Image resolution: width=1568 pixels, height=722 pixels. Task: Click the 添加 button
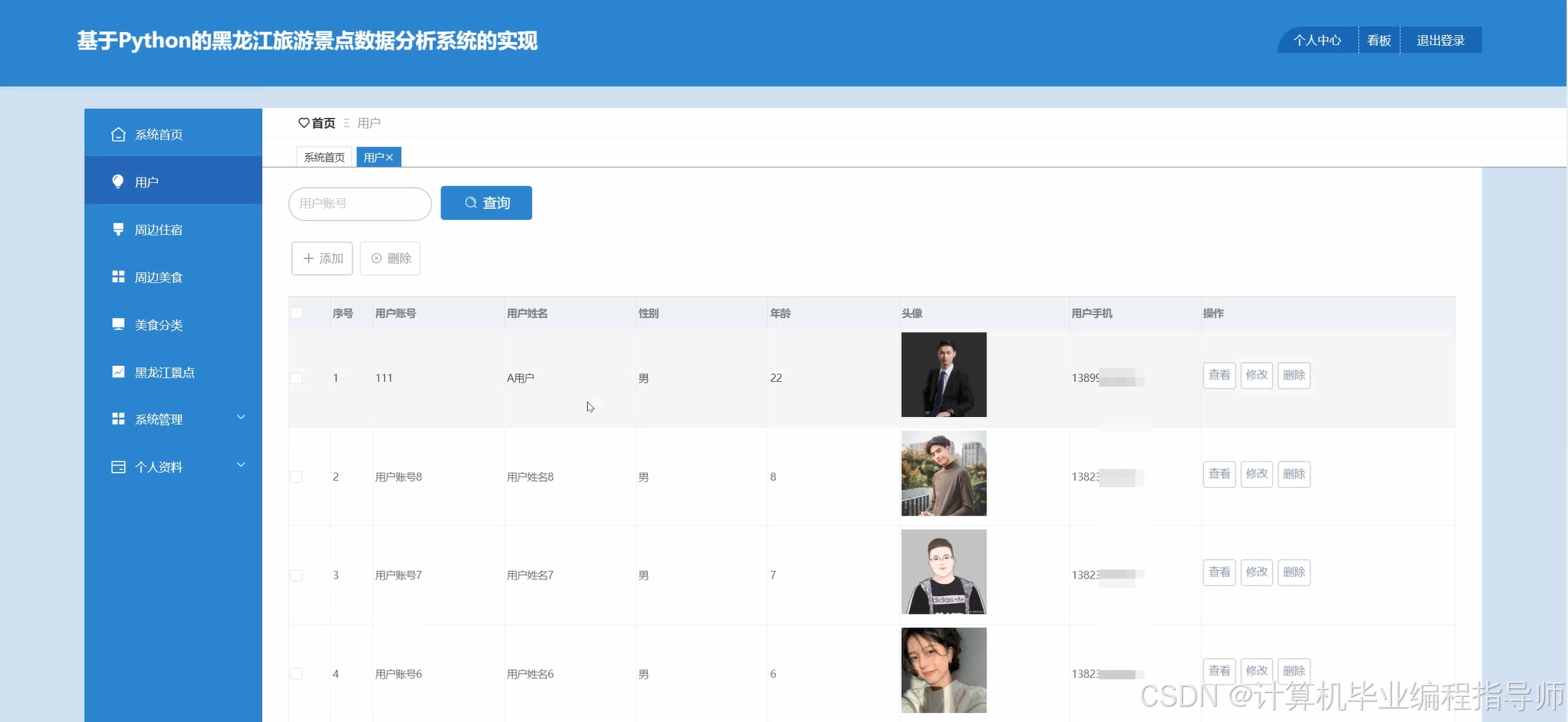(x=322, y=258)
